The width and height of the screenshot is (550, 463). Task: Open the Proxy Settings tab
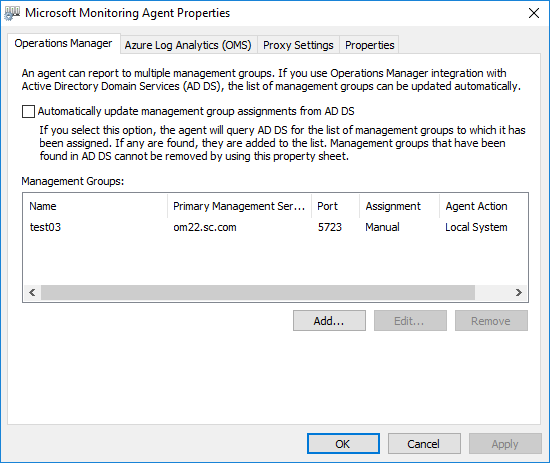point(298,45)
